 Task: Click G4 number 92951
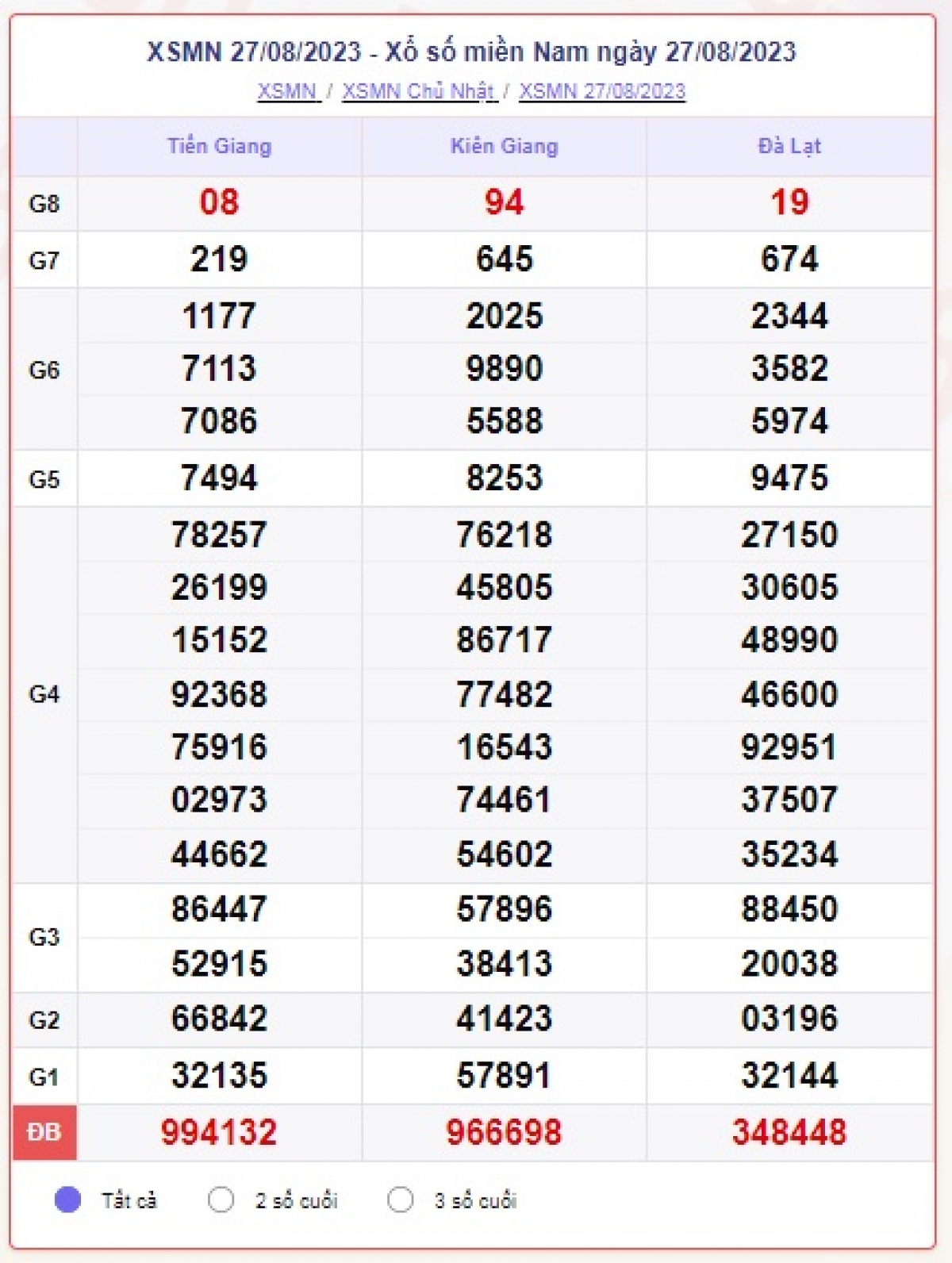[789, 747]
